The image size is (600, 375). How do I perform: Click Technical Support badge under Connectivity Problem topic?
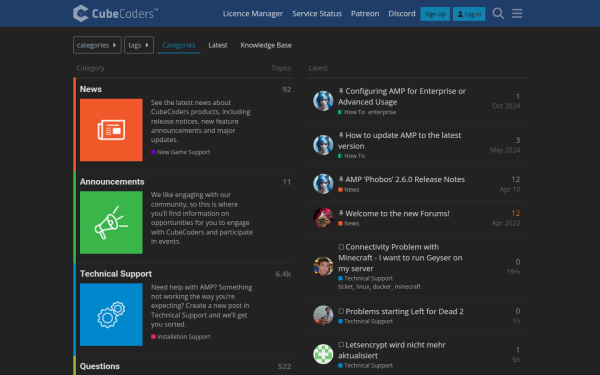[365, 279]
